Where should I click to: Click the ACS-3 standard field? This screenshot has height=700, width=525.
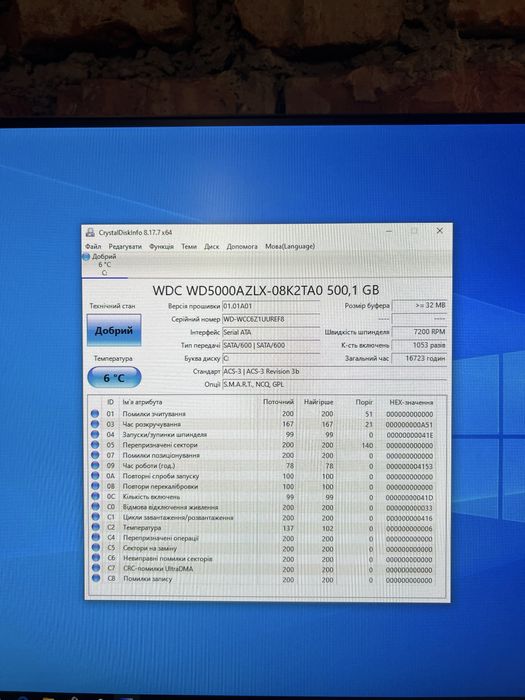tap(334, 371)
